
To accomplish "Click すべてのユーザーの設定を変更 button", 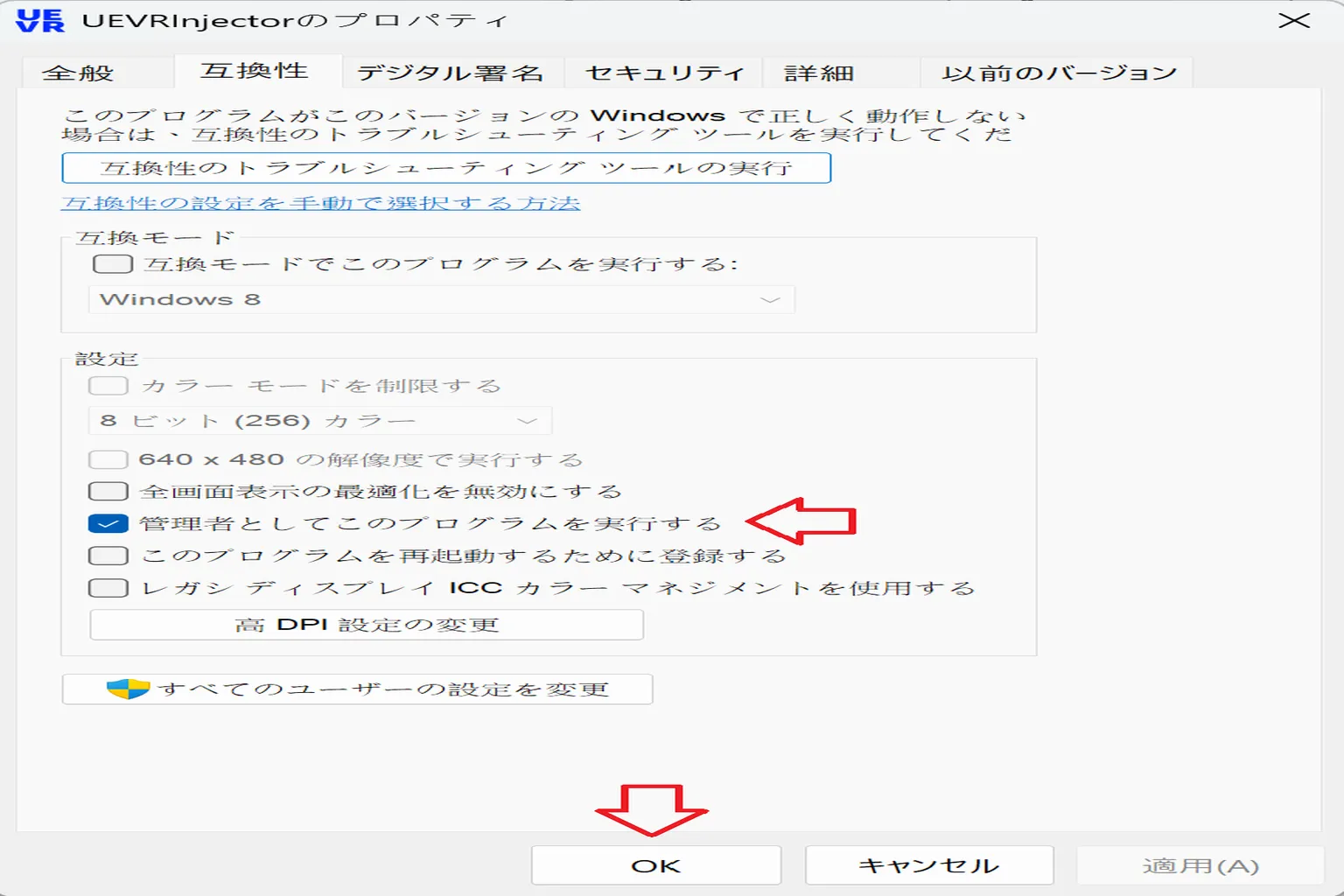I will point(357,689).
